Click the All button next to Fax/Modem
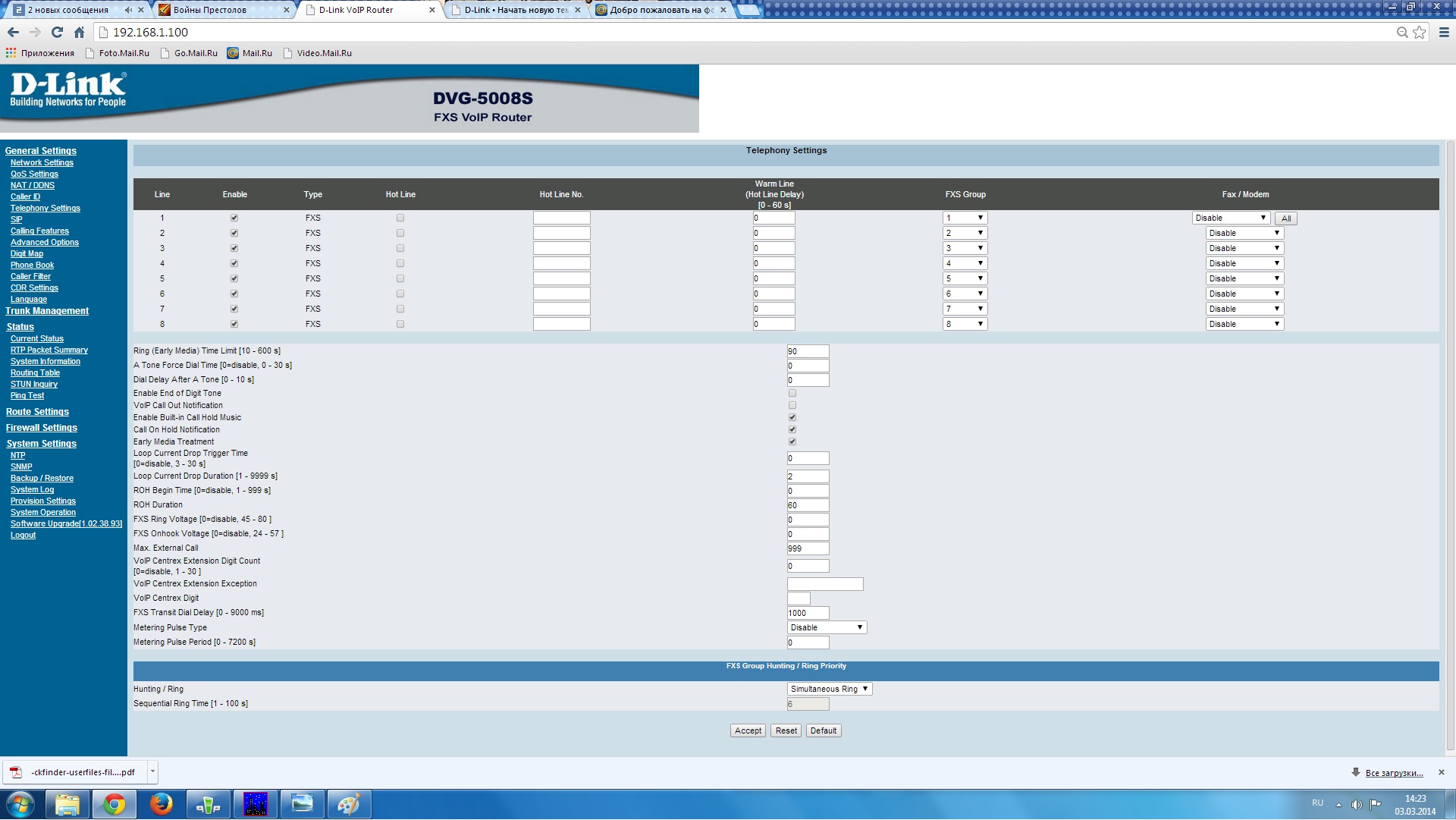This screenshot has height=820, width=1456. tap(1286, 219)
